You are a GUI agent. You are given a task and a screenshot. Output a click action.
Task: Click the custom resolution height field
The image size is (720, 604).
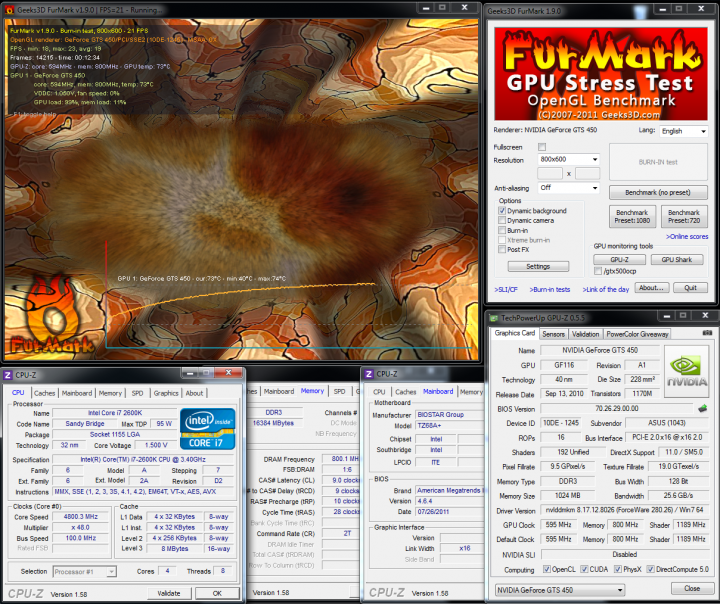coord(587,174)
